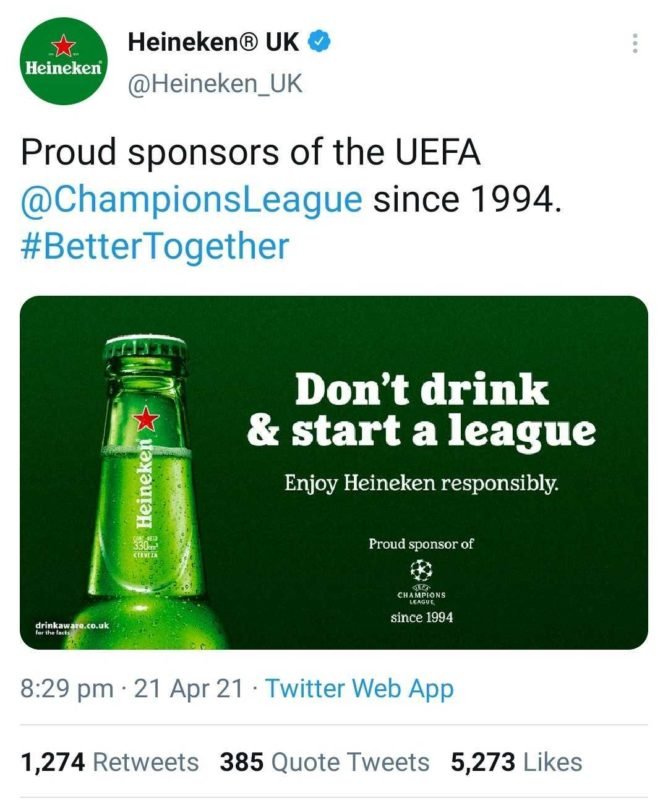View the 1,274 Retweets list
Viewport: 668px width, 800px height.
pyautogui.click(x=110, y=762)
